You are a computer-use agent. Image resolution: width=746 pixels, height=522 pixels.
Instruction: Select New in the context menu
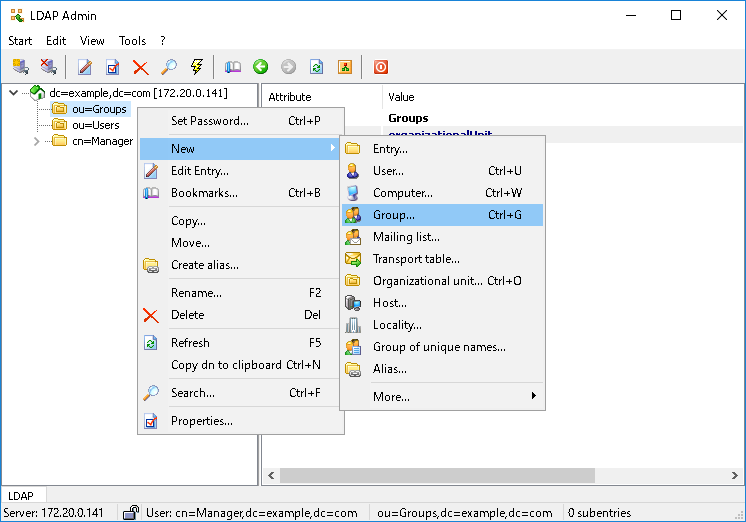[x=241, y=148]
